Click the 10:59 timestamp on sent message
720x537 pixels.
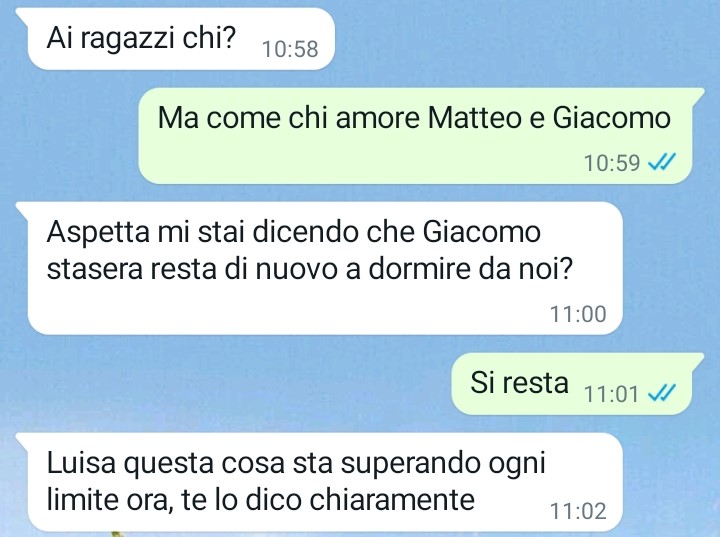[612, 163]
